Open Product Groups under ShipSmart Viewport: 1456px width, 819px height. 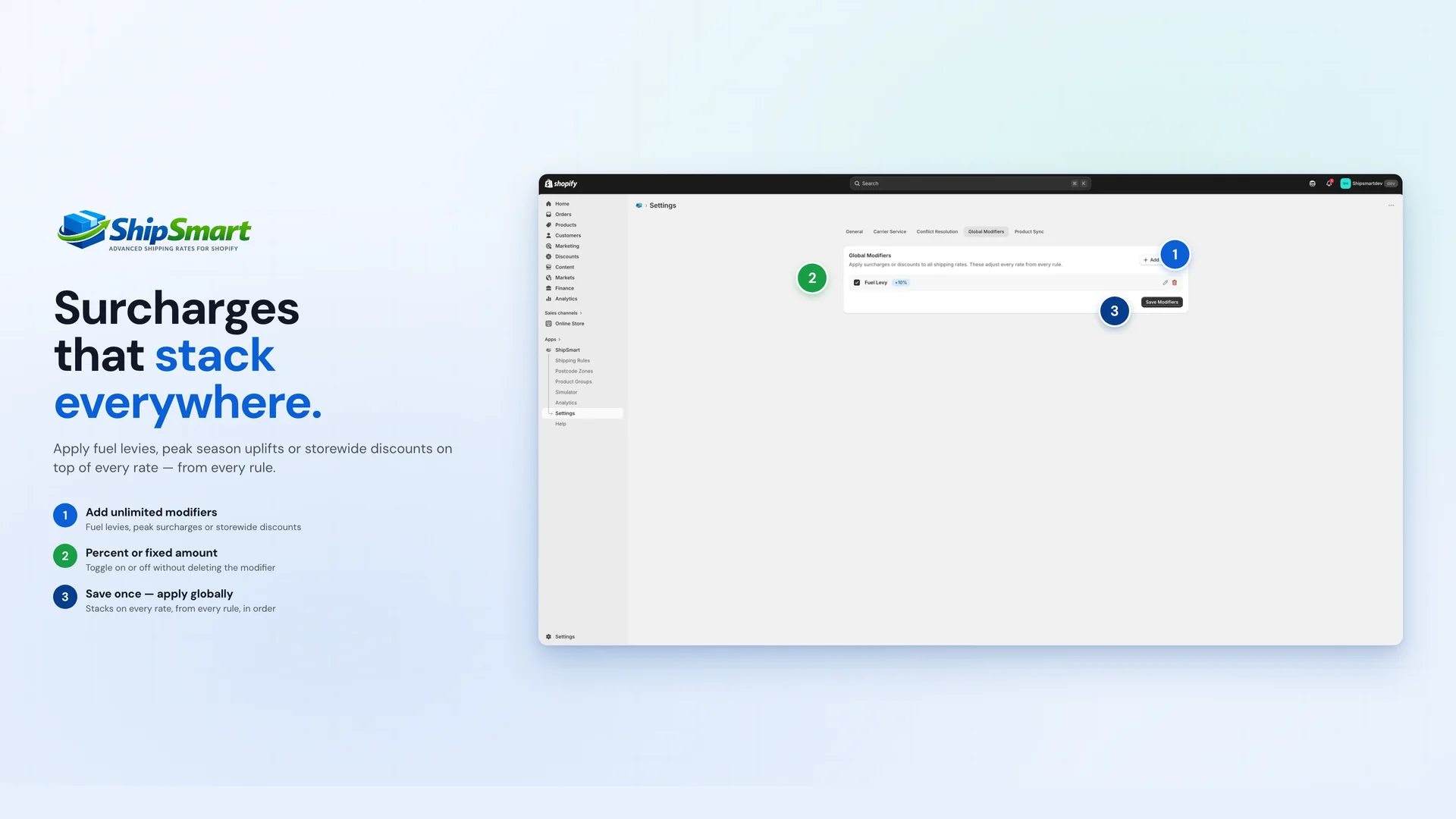(x=573, y=382)
